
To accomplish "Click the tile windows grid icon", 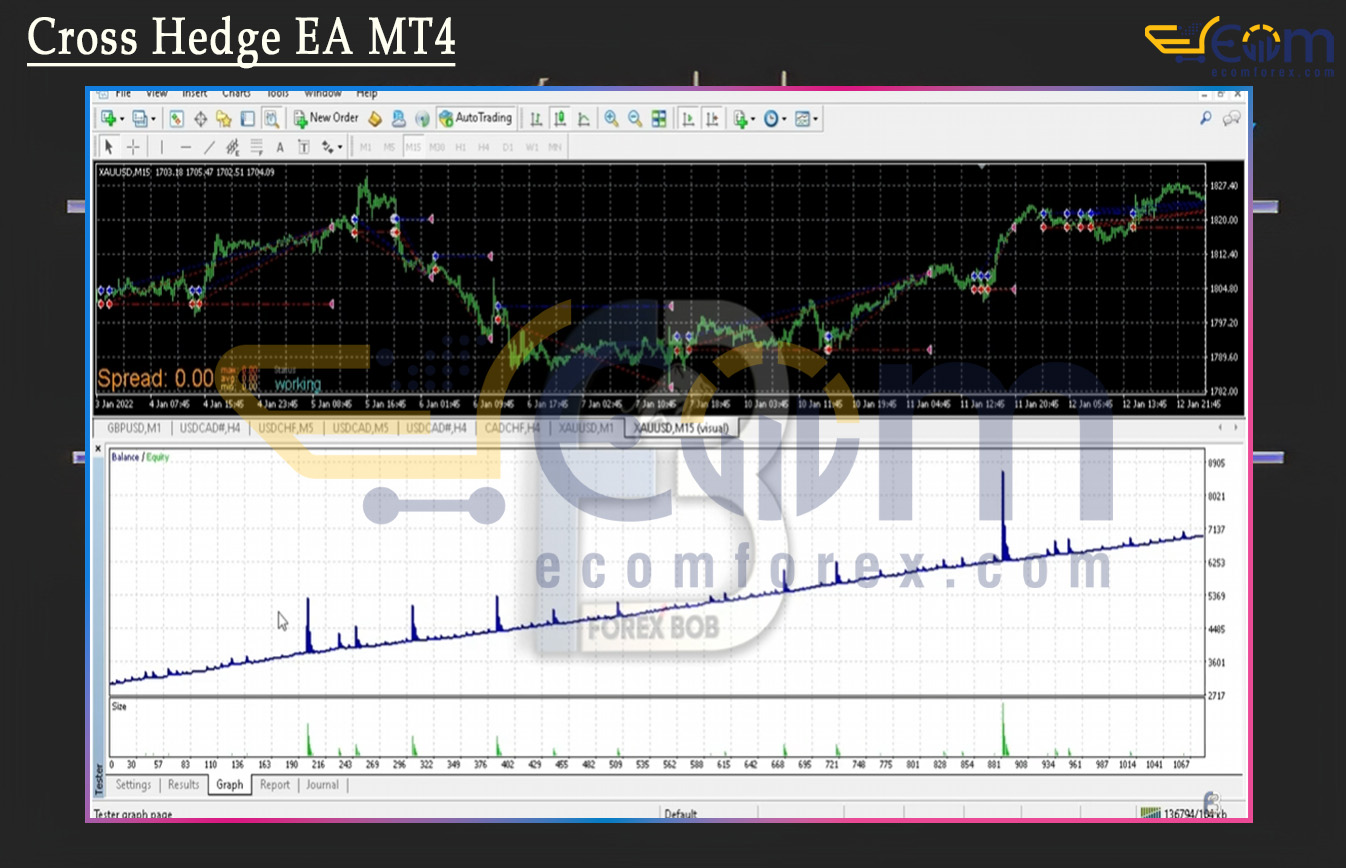I will [659, 119].
